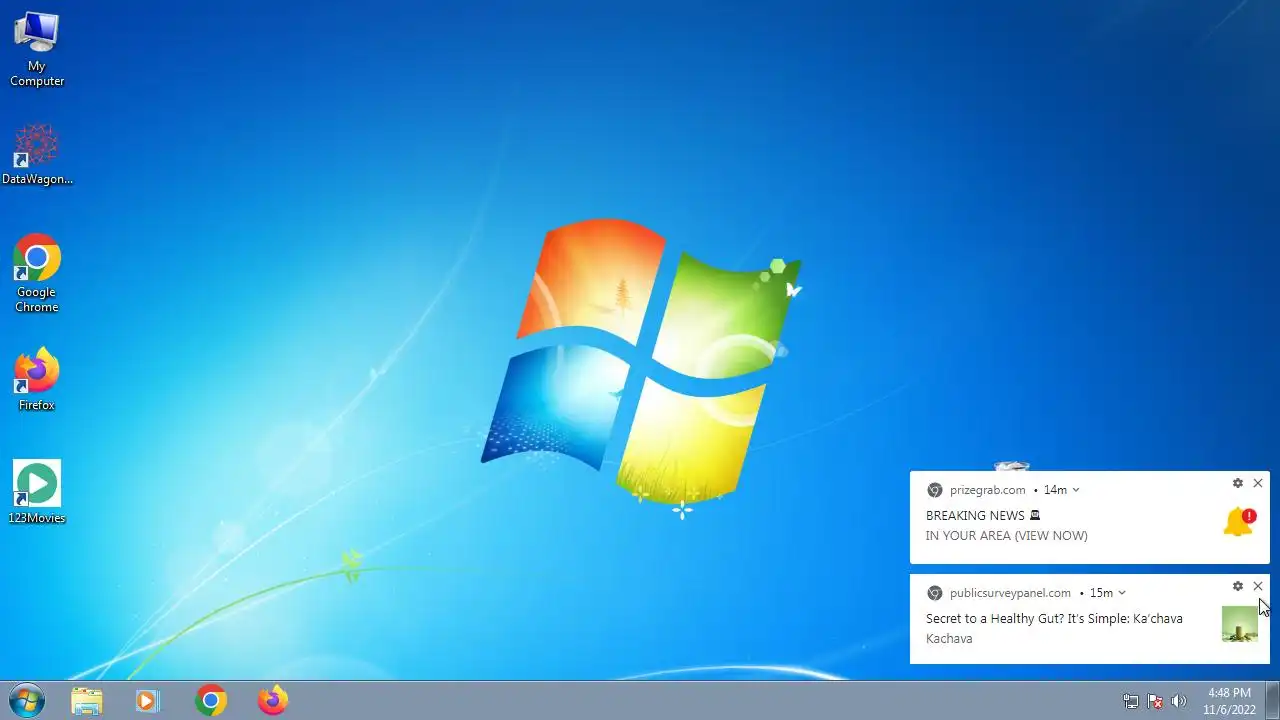Open the Windows Start menu orb
Viewport: 1280px width, 720px height.
click(x=26, y=700)
